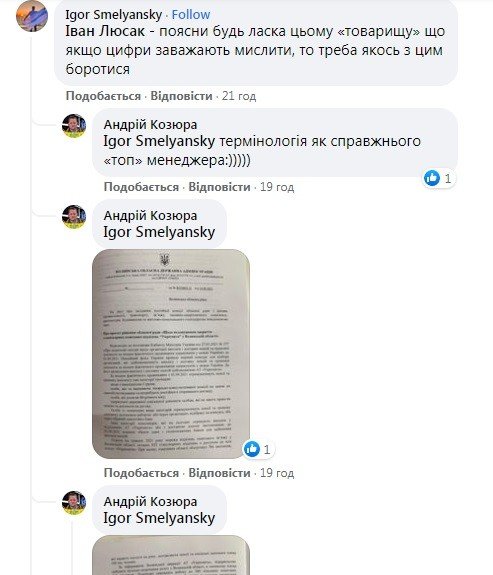The height and width of the screenshot is (575, 493).
Task: Open the partially visible second document image
Action: 171,555
